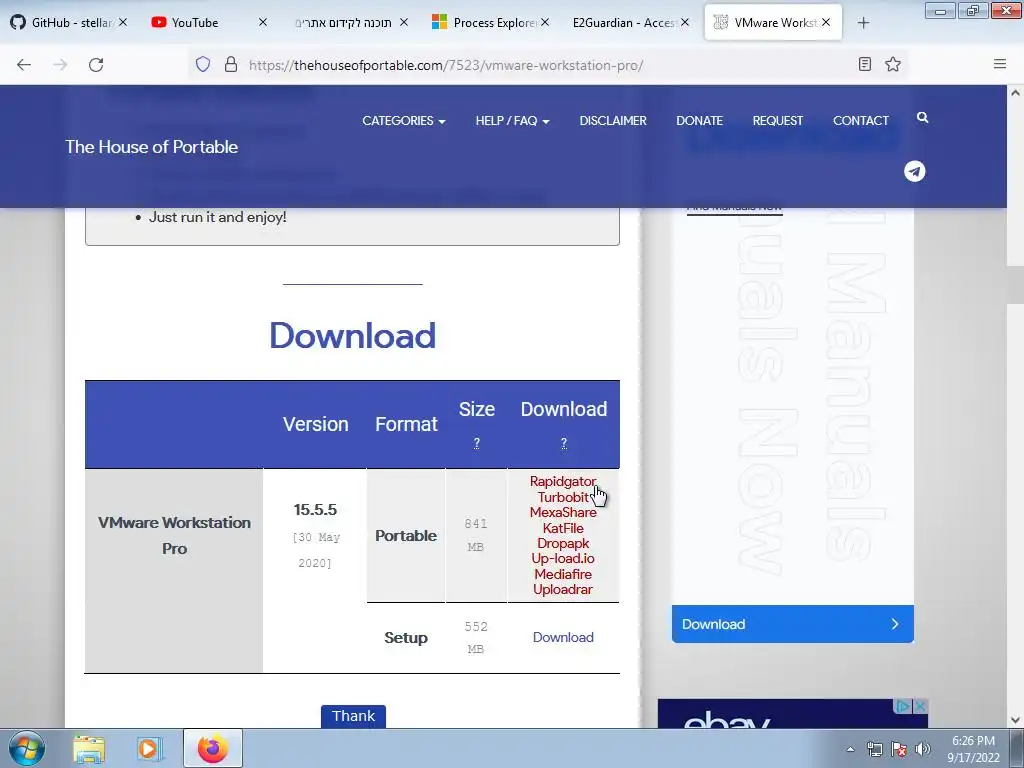Click The House of Portable site title
Screen dimensions: 1024x768
point(152,147)
